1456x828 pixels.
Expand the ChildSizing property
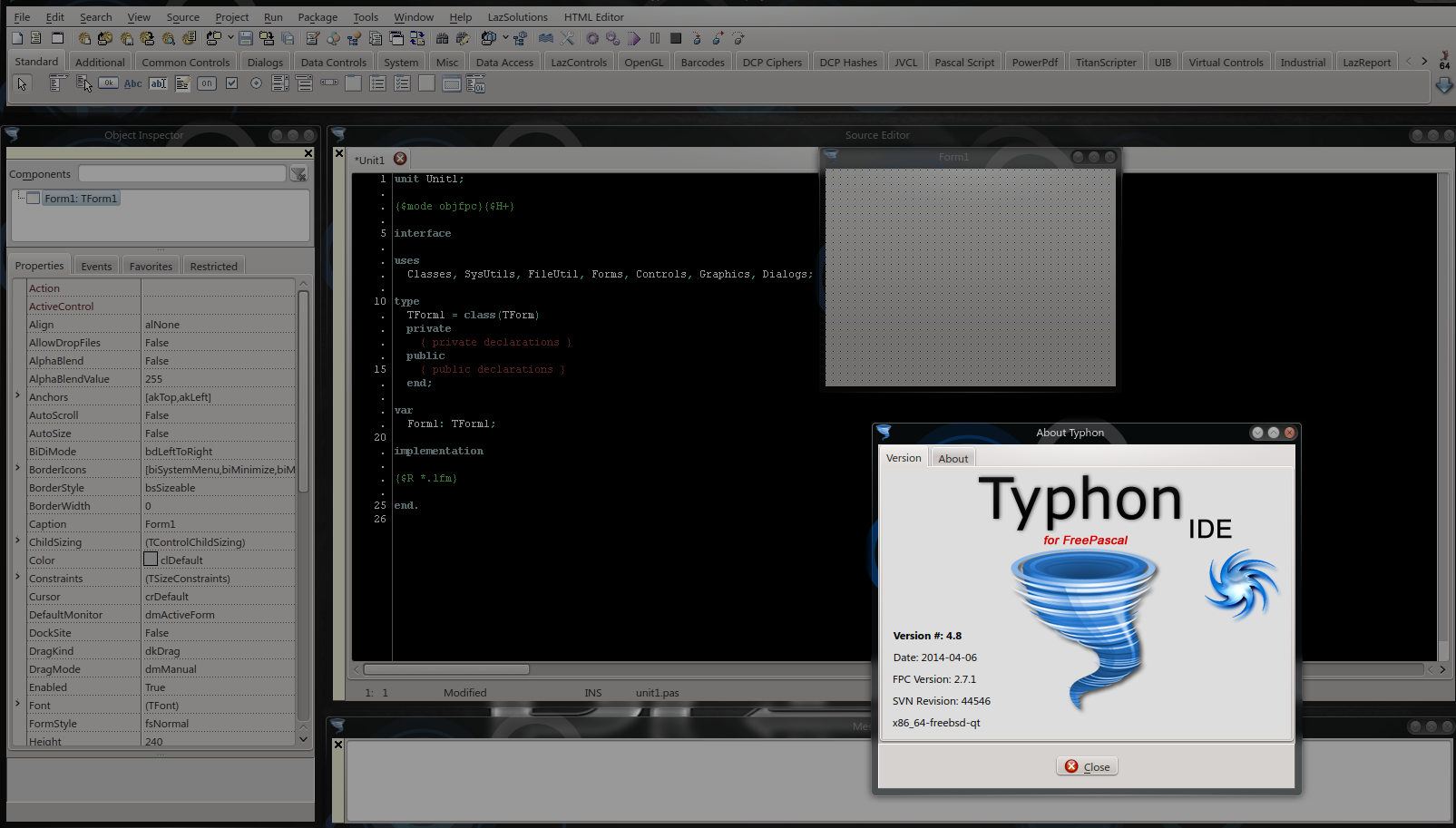[17, 541]
